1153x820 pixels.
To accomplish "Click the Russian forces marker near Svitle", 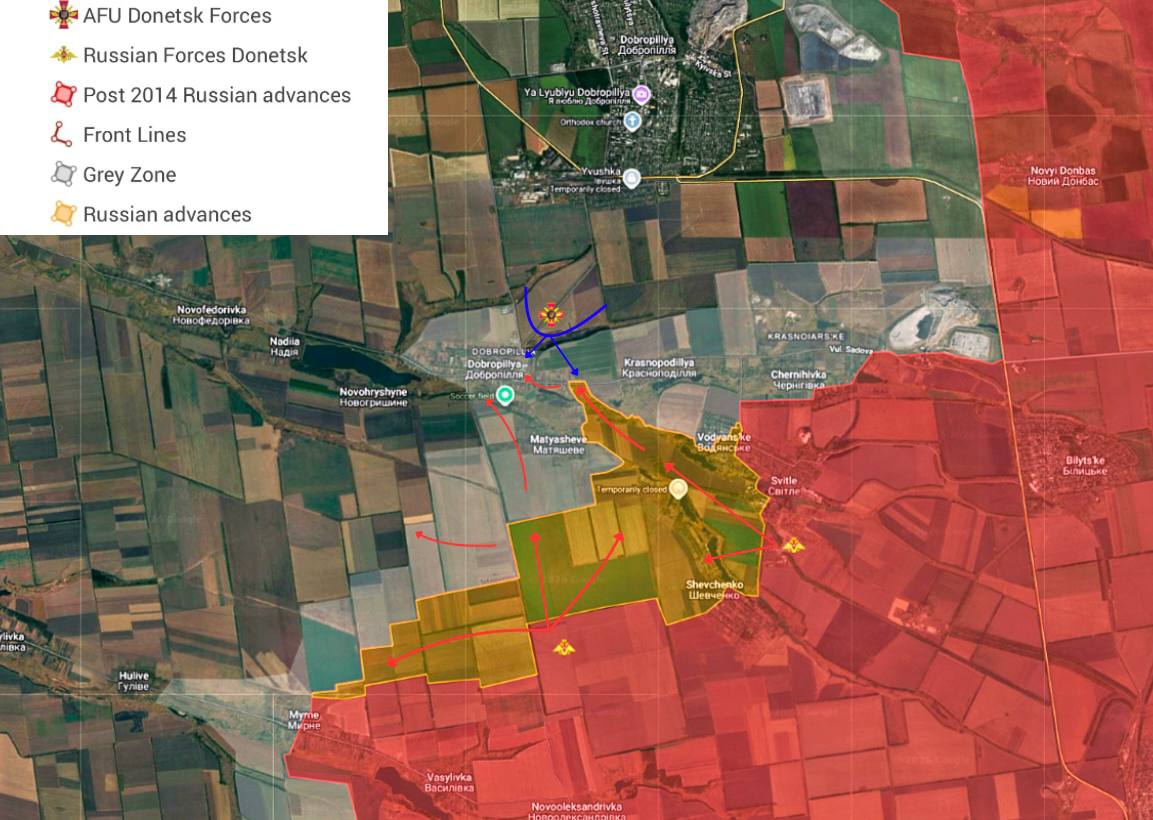I will pos(793,546).
